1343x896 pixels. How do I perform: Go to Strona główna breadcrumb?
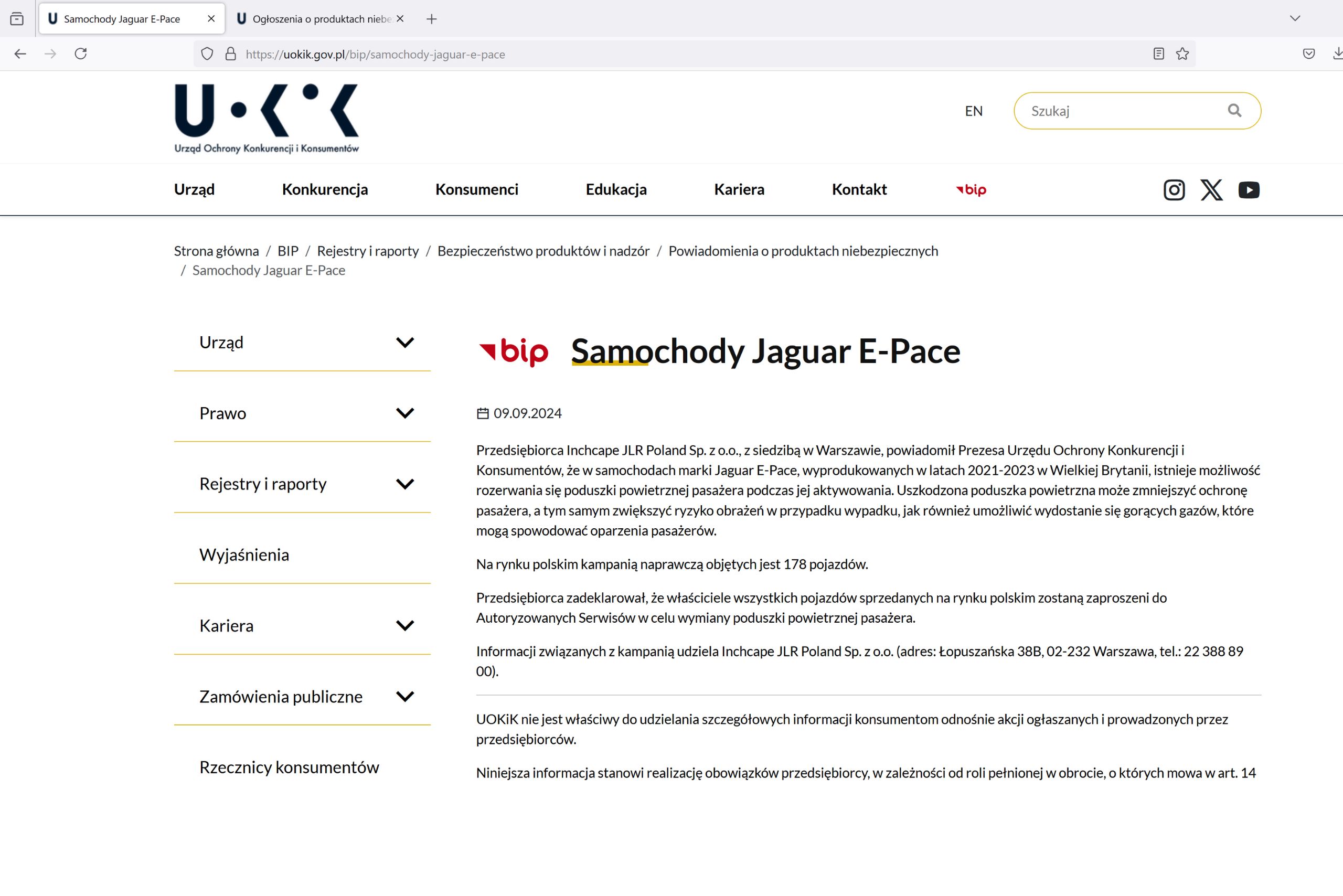[216, 251]
